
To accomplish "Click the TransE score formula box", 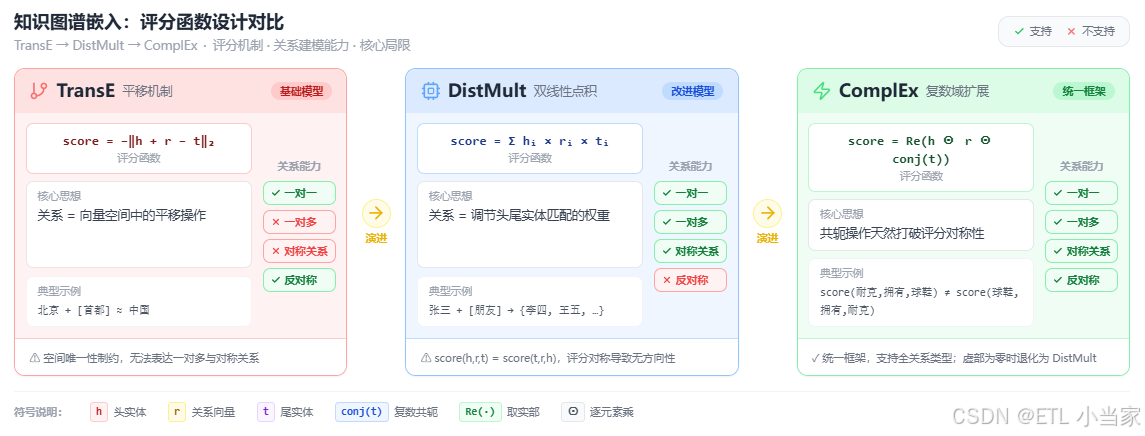I will point(139,148).
